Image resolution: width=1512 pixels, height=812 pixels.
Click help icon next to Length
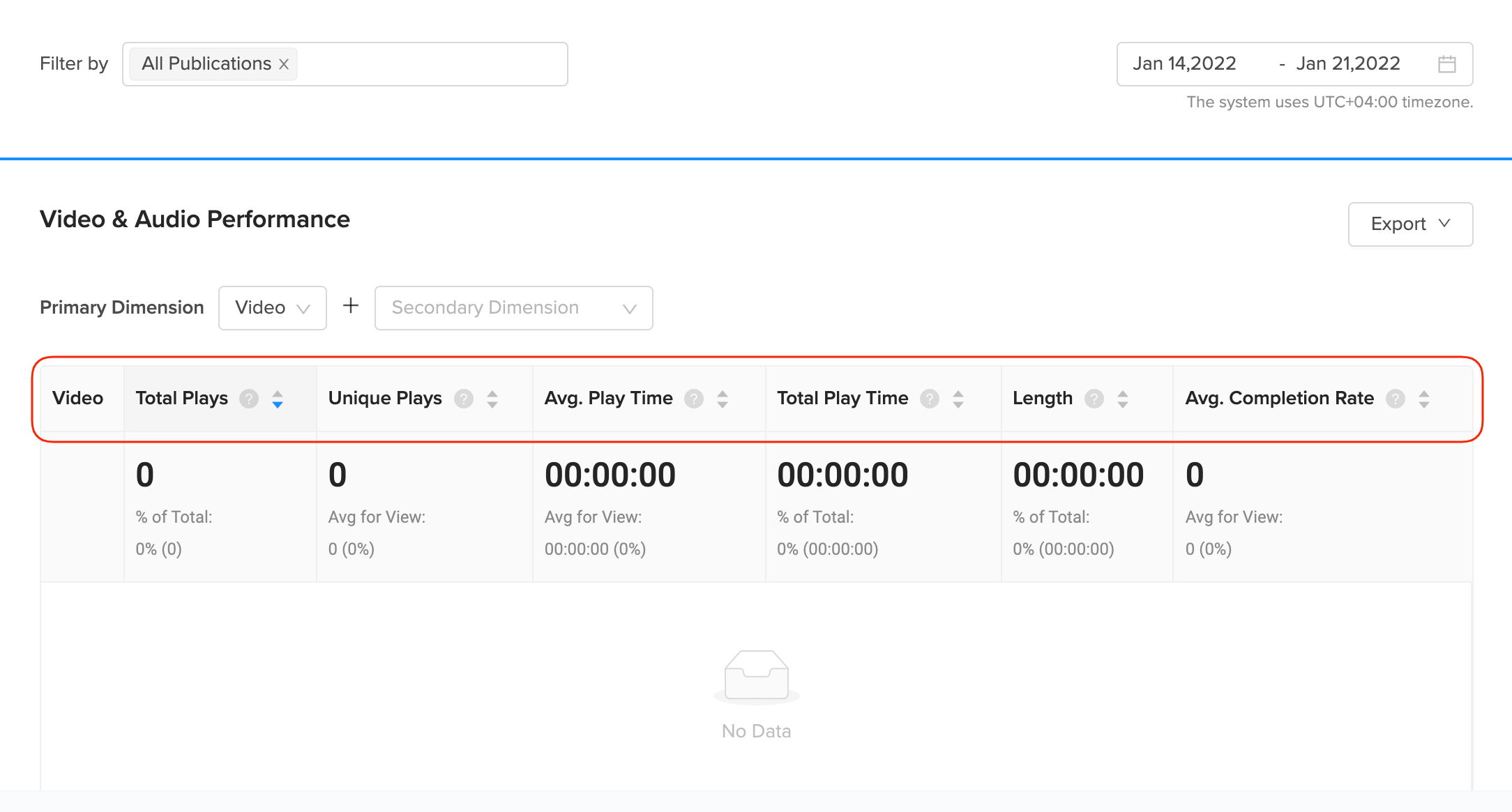(1094, 399)
